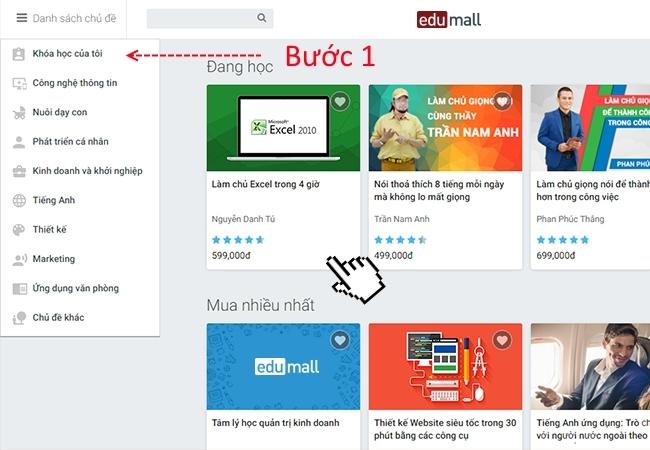Screen dimensions: 650x450
Task: Click the Công nghệ thông tin category icon
Action: [x=19, y=83]
